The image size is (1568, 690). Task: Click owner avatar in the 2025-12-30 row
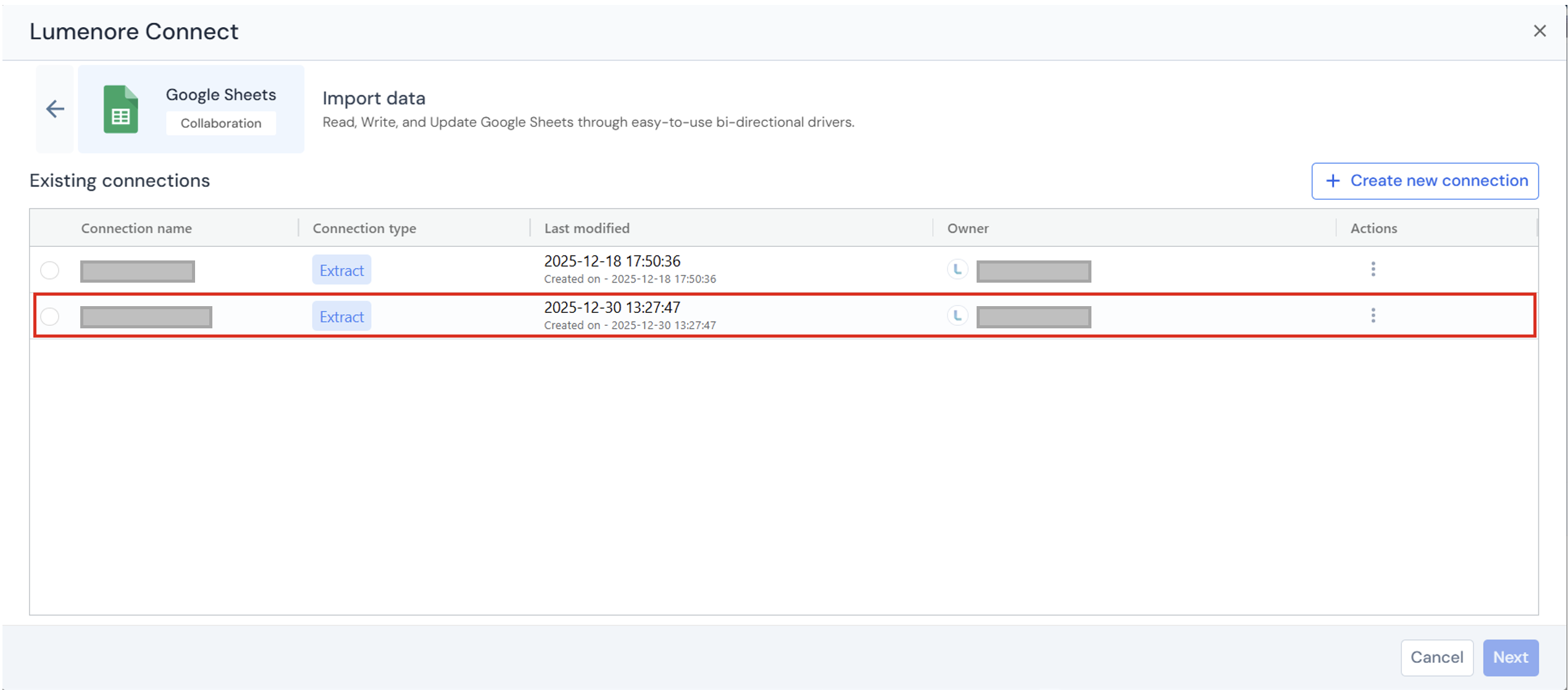pos(957,315)
